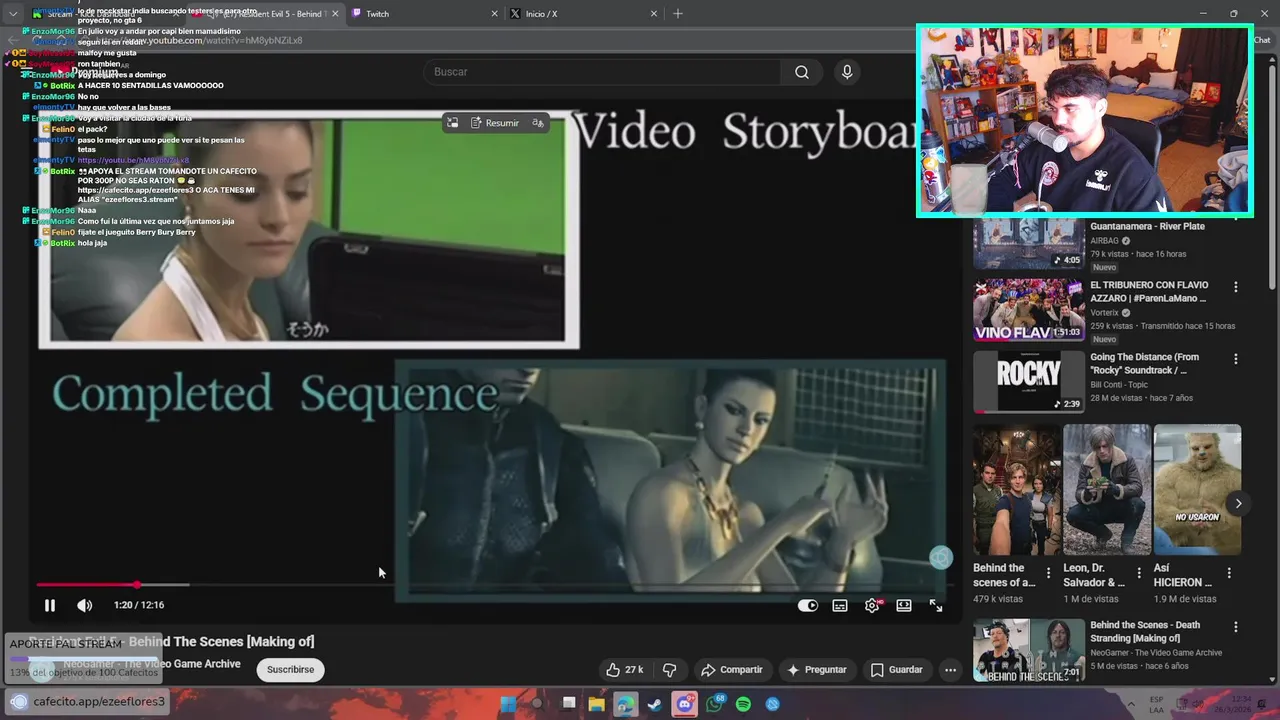Click the Bill Conti - Topic channel name
The image size is (1280, 720).
(x=1119, y=385)
